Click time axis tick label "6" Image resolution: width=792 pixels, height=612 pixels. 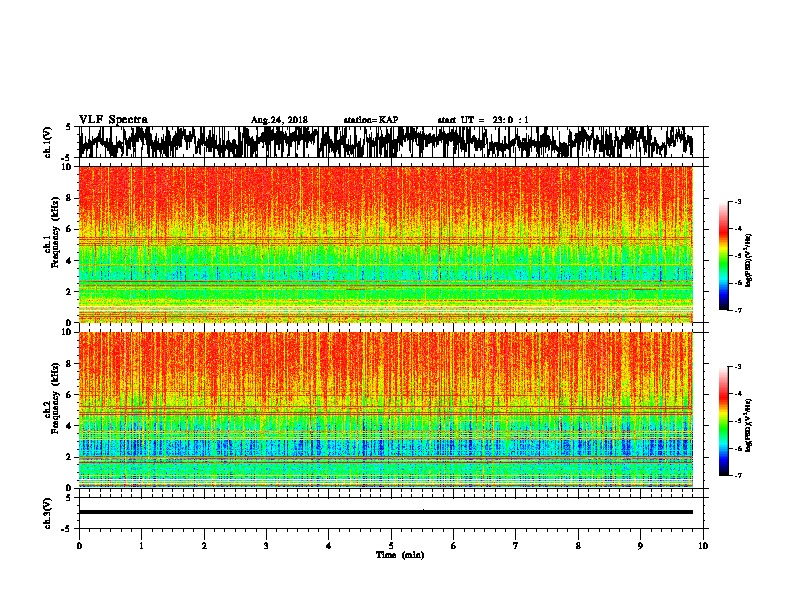click(454, 546)
